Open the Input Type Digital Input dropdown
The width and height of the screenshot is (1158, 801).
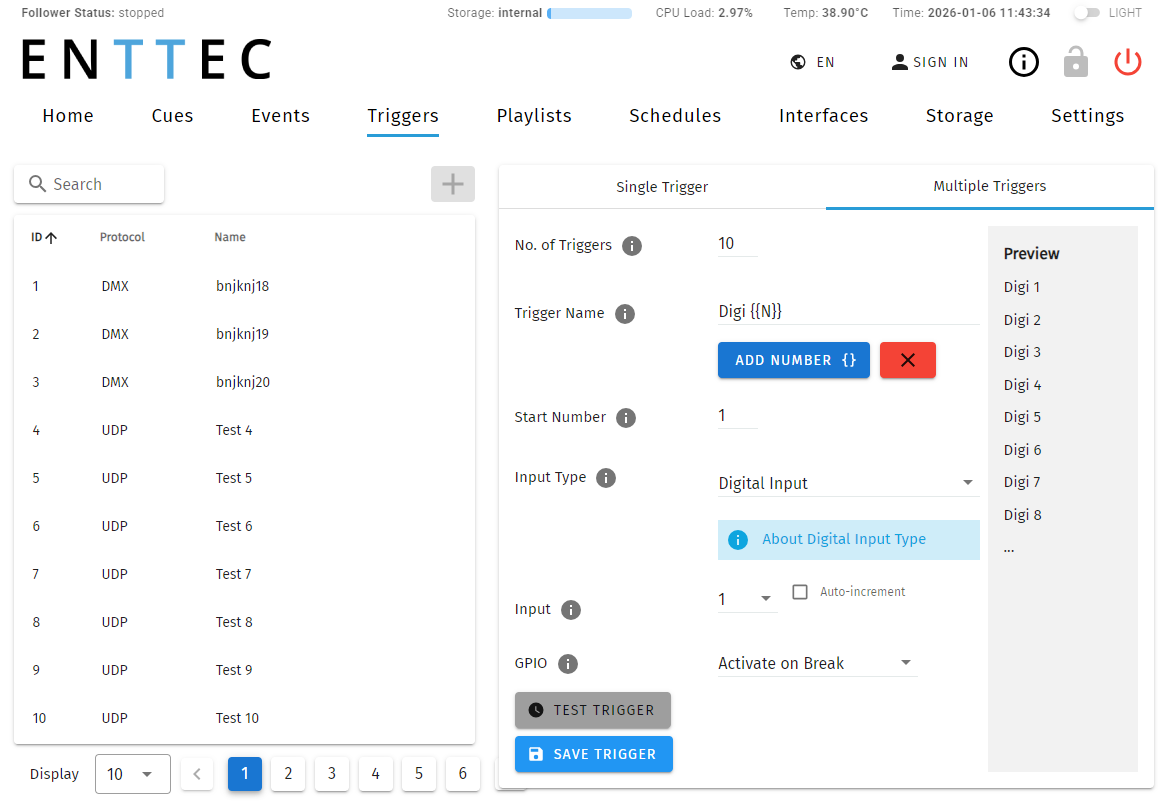(849, 484)
